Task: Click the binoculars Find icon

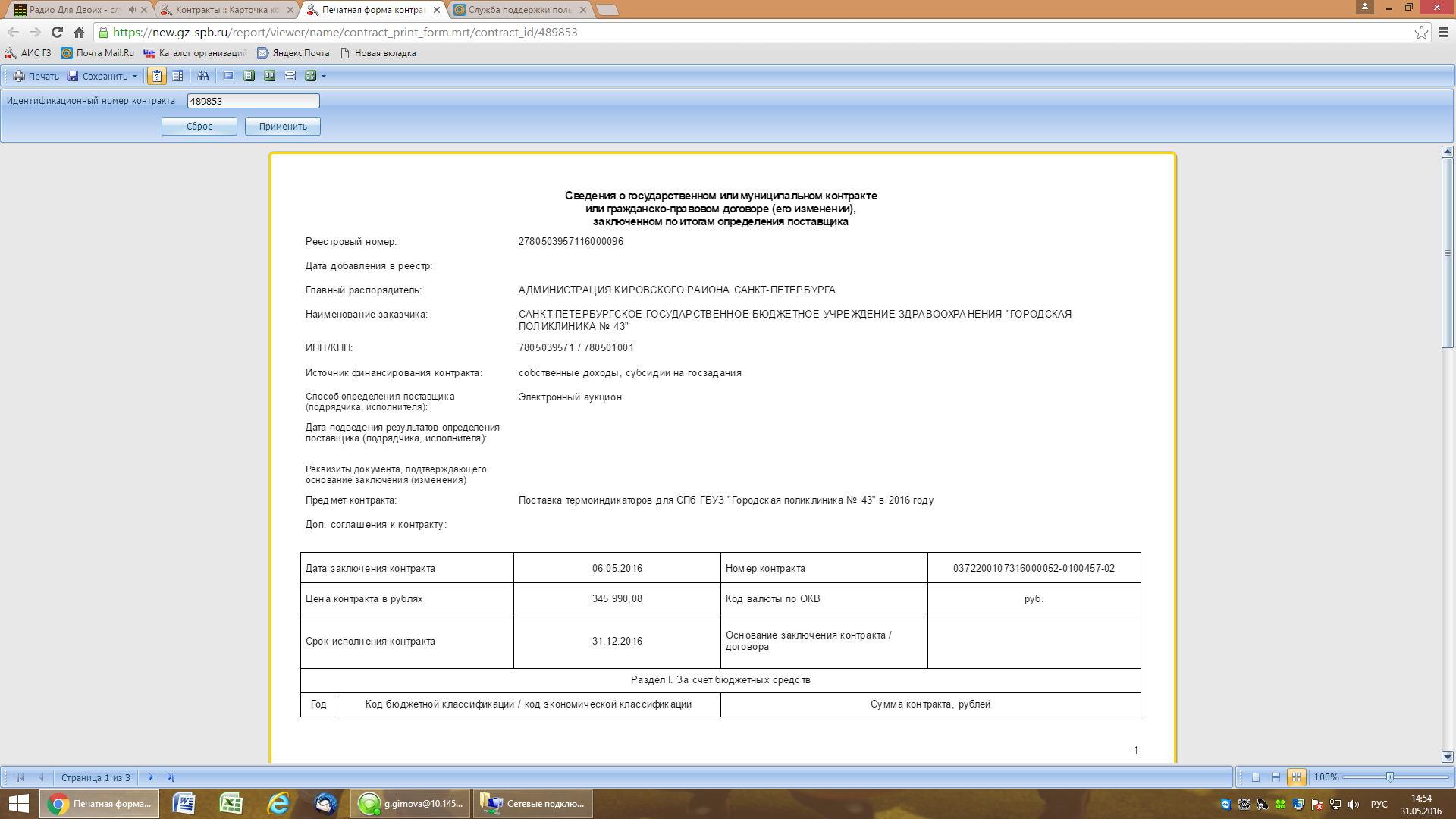Action: (202, 76)
